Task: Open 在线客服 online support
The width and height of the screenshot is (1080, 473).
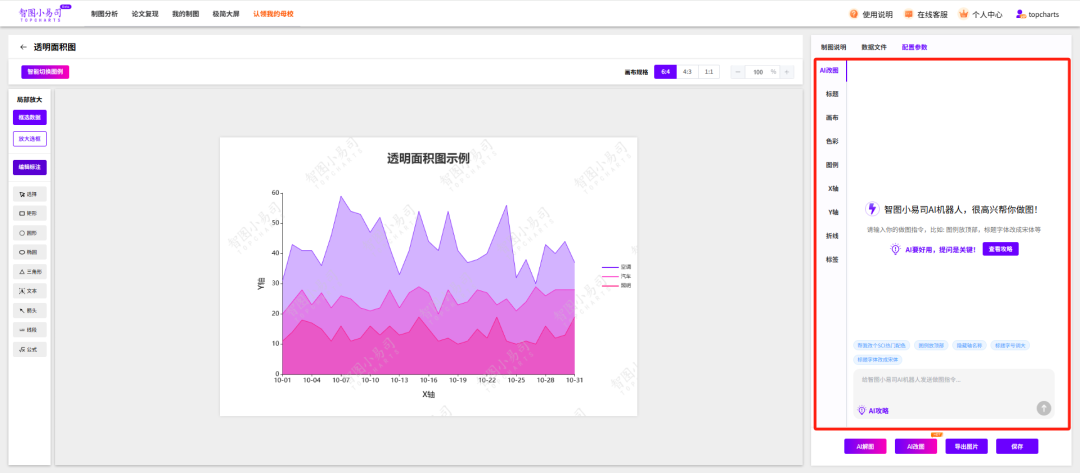Action: pyautogui.click(x=925, y=14)
